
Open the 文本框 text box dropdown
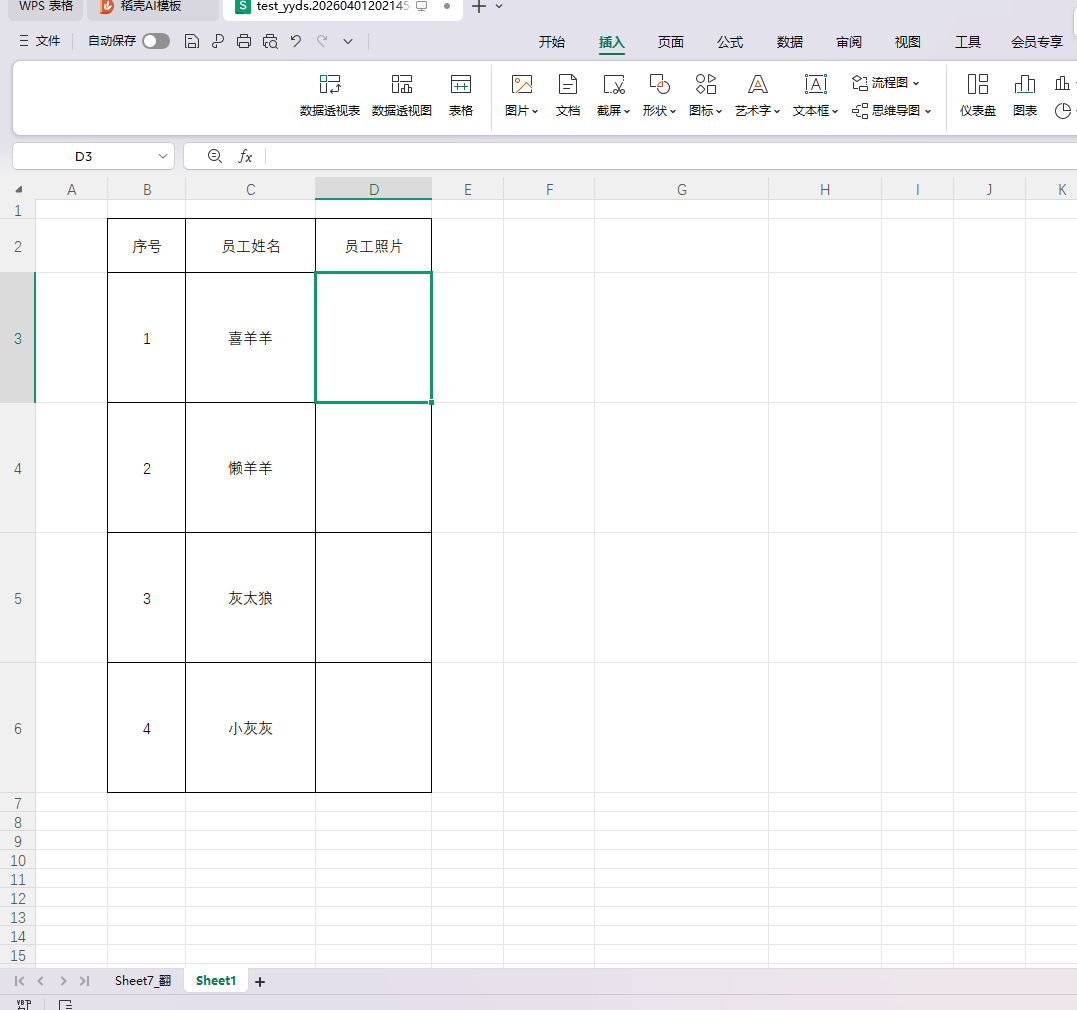click(x=815, y=96)
